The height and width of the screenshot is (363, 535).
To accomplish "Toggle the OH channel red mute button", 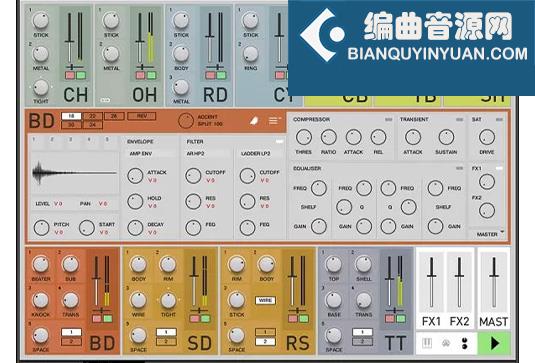I will 140,75.
